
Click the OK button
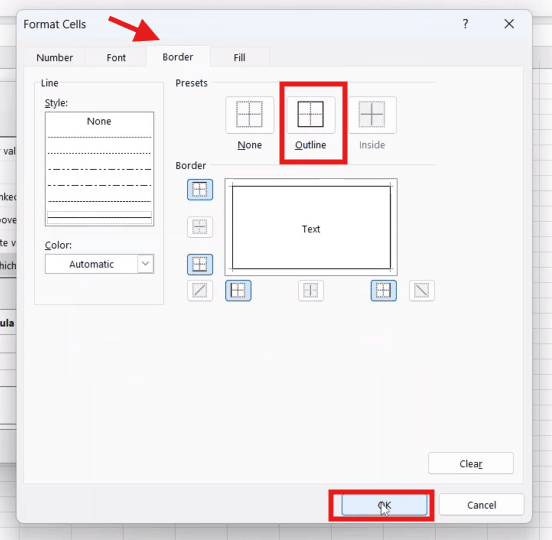pos(384,505)
